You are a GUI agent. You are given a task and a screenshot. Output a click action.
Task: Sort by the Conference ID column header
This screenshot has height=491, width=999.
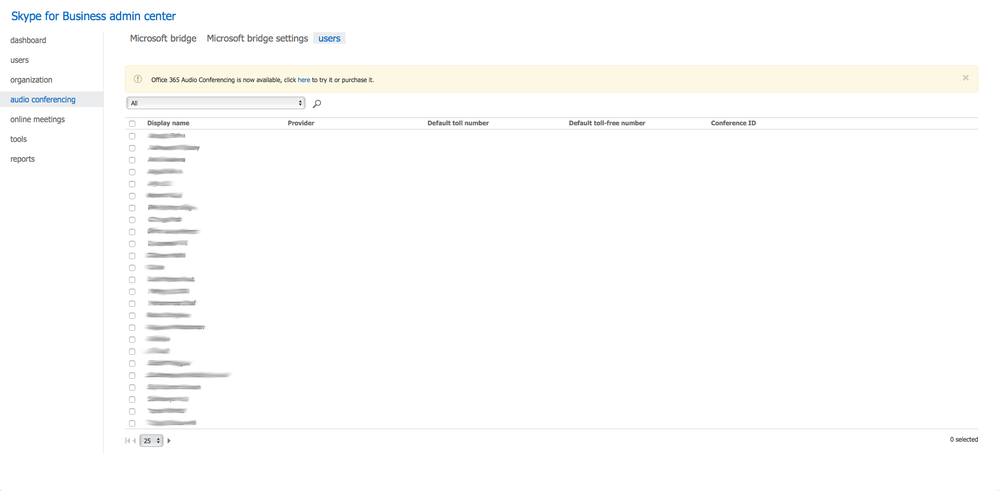tap(733, 123)
